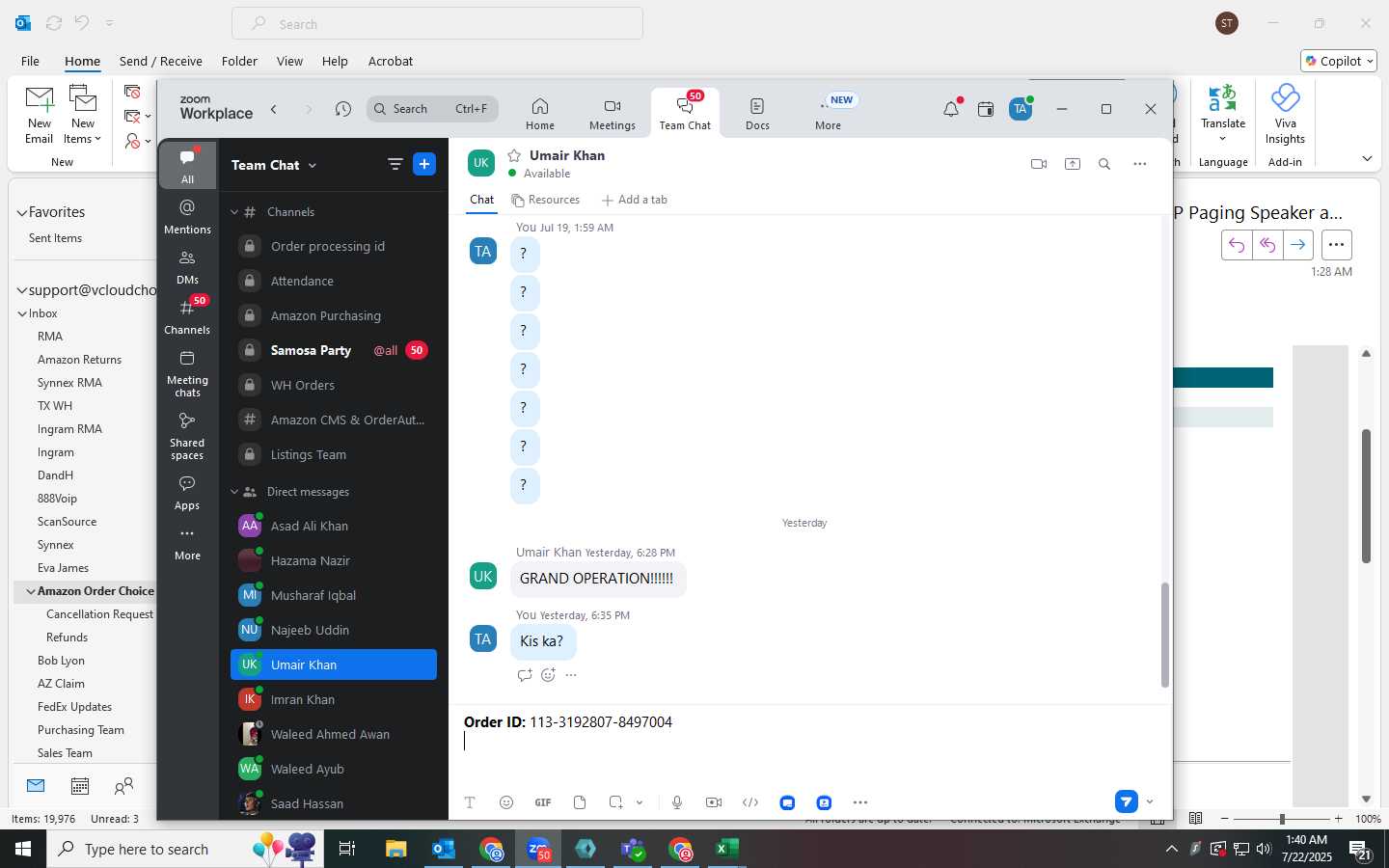
Task: Click New Email in Outlook
Action: click(x=39, y=114)
